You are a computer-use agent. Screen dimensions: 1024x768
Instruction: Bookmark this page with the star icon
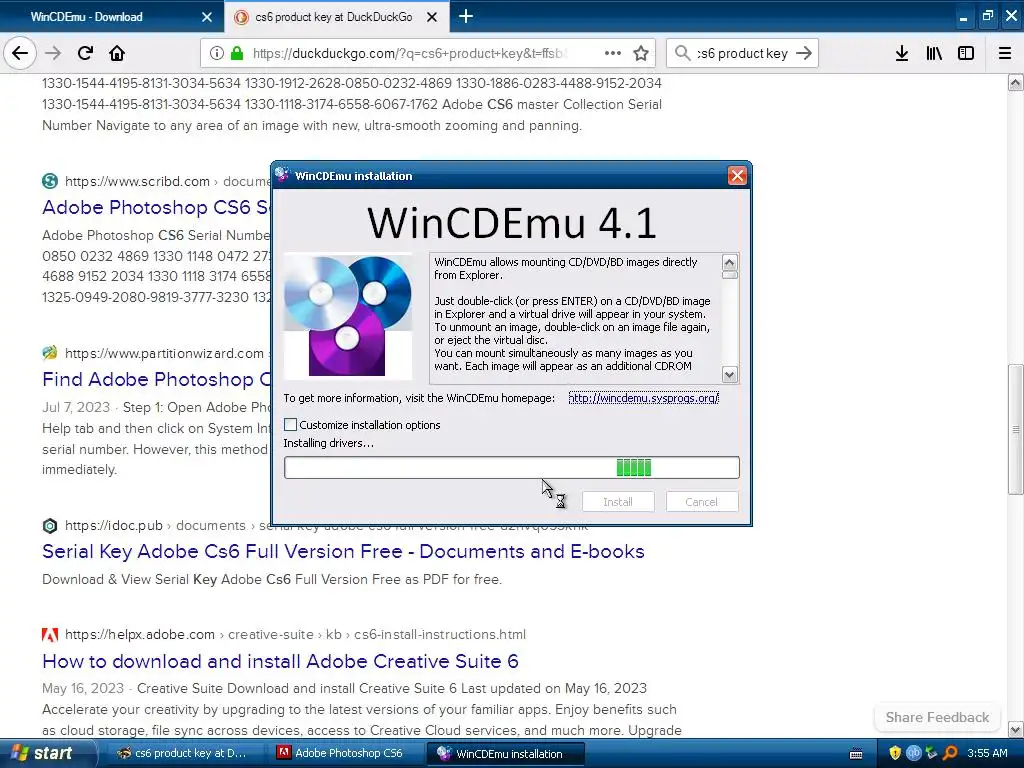pos(641,53)
